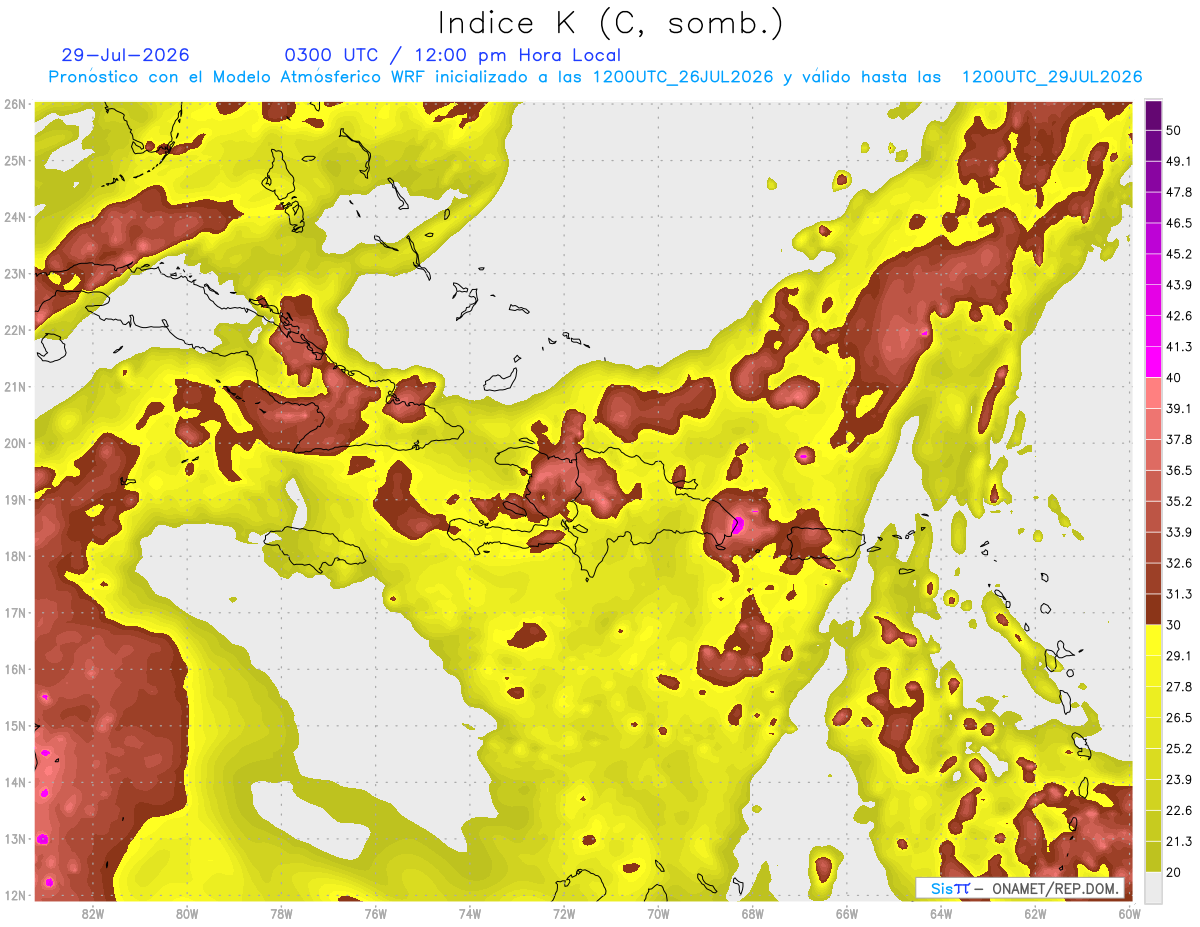Viewport: 1200px width, 927px height.
Task: Click the "18N" latitude label
Action: [x=15, y=556]
